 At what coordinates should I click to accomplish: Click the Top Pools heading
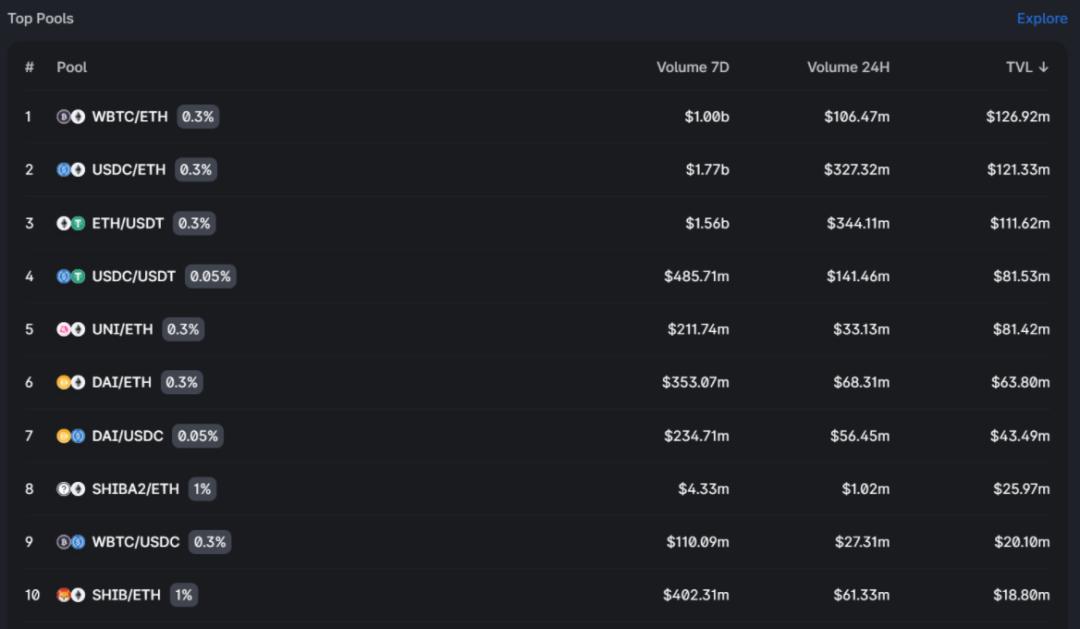point(41,18)
